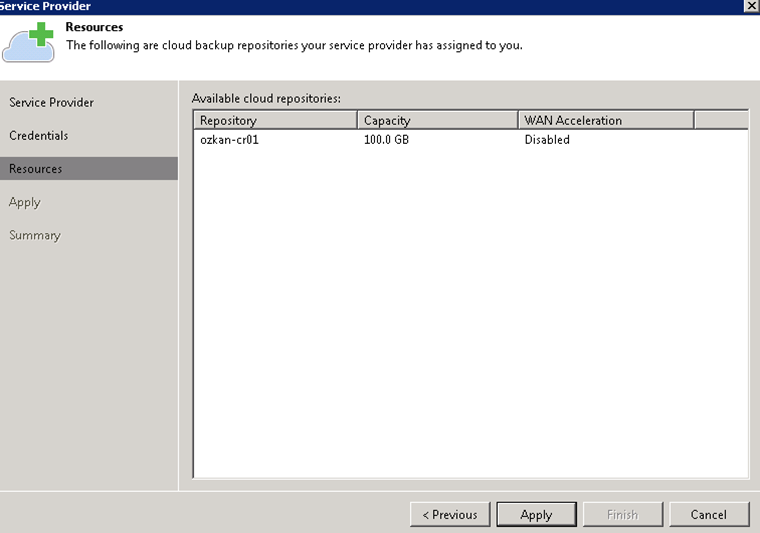Sort by WAN Acceleration column header
760x533 pixels.
coord(606,120)
